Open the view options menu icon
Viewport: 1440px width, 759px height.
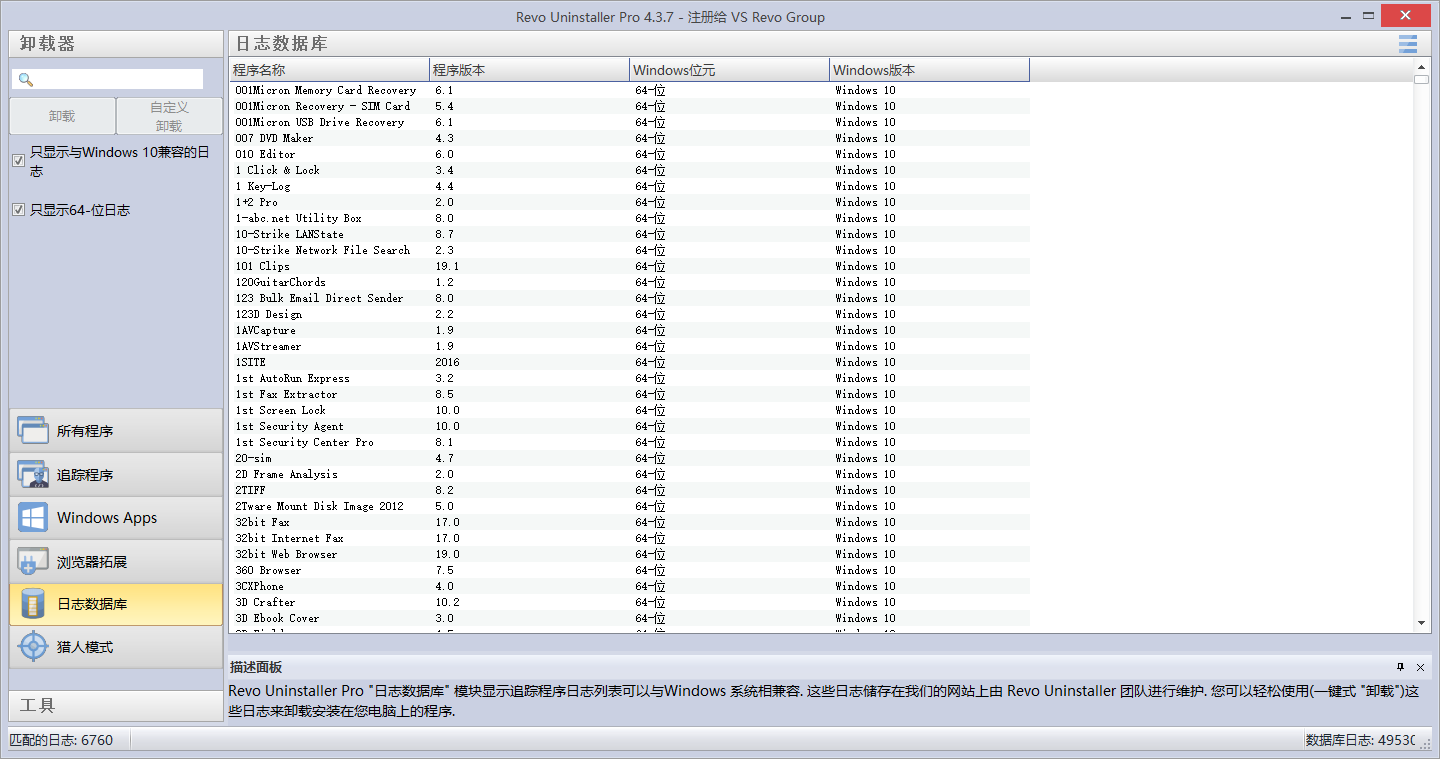pos(1408,43)
